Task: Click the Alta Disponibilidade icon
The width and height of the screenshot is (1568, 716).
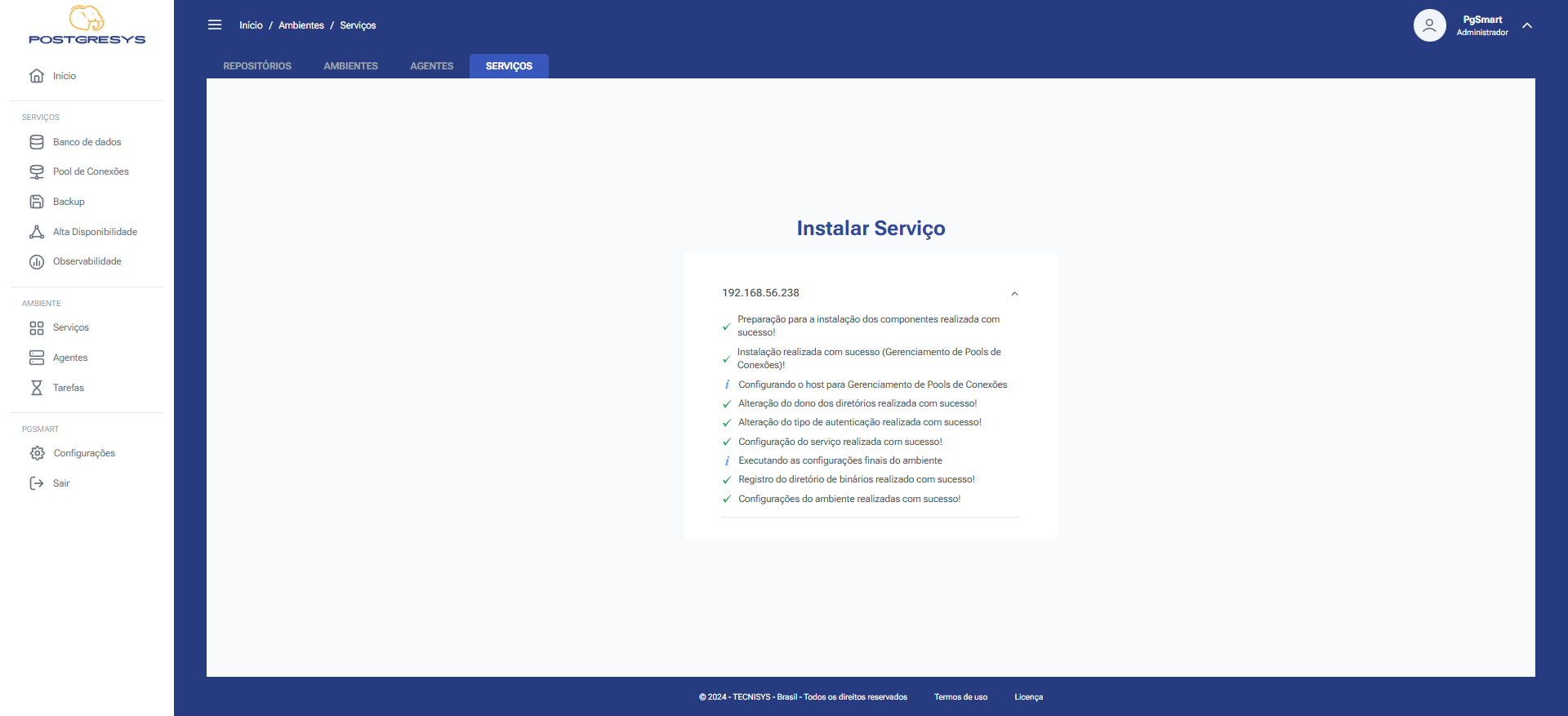Action: tap(37, 232)
